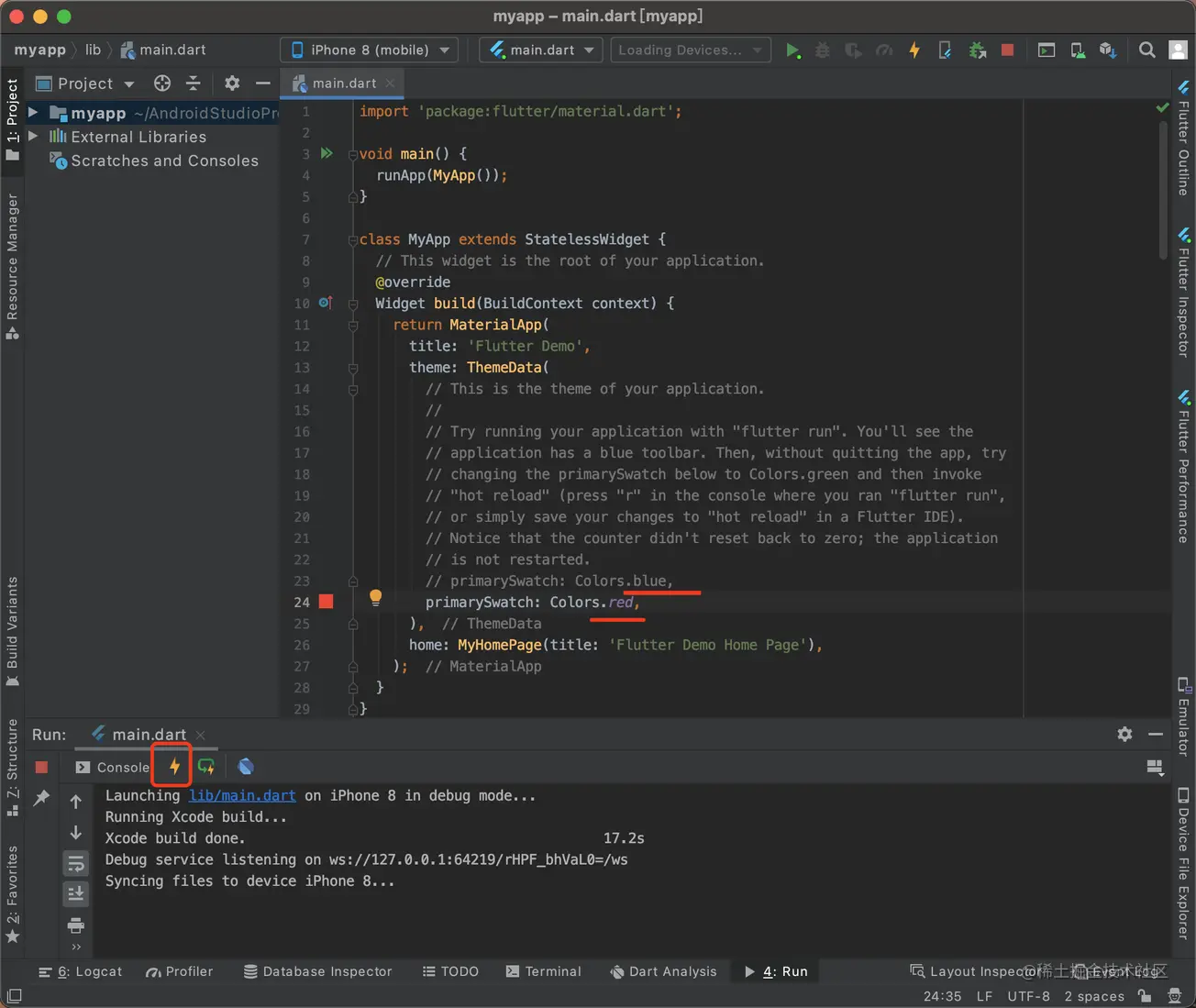The image size is (1196, 1008).
Task: Open the Terminal tool window
Action: point(543,971)
